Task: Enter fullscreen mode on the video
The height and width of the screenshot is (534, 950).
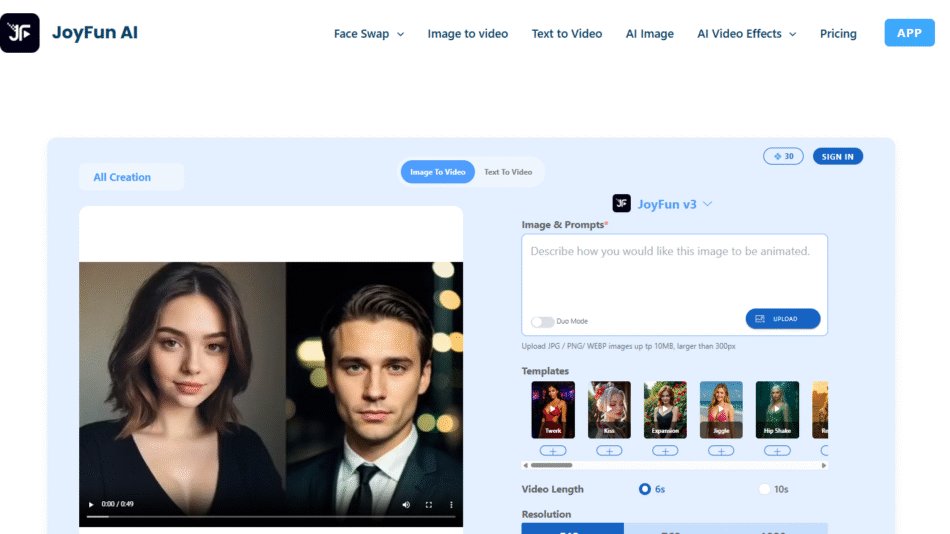Action: pyautogui.click(x=429, y=505)
